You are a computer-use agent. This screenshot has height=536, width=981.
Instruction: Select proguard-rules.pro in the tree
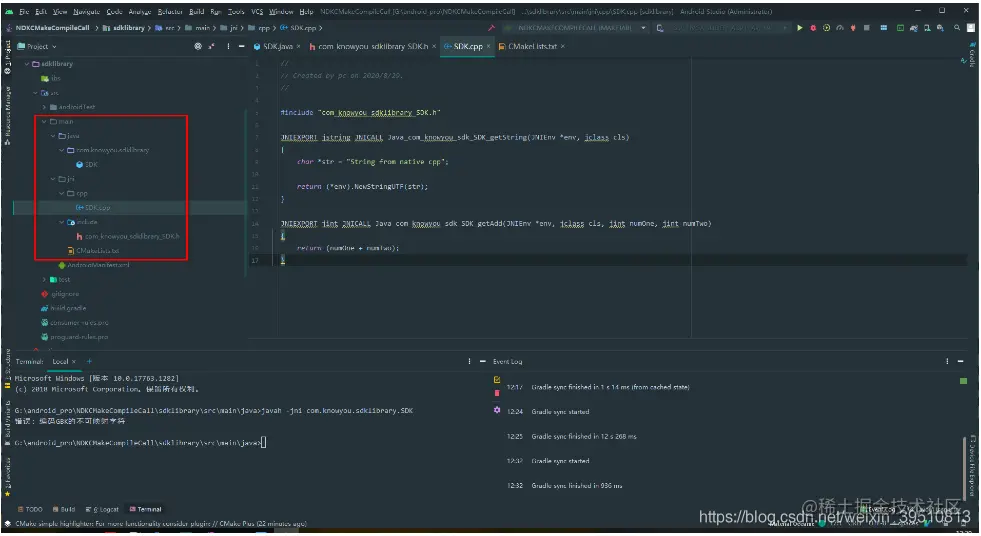74,337
